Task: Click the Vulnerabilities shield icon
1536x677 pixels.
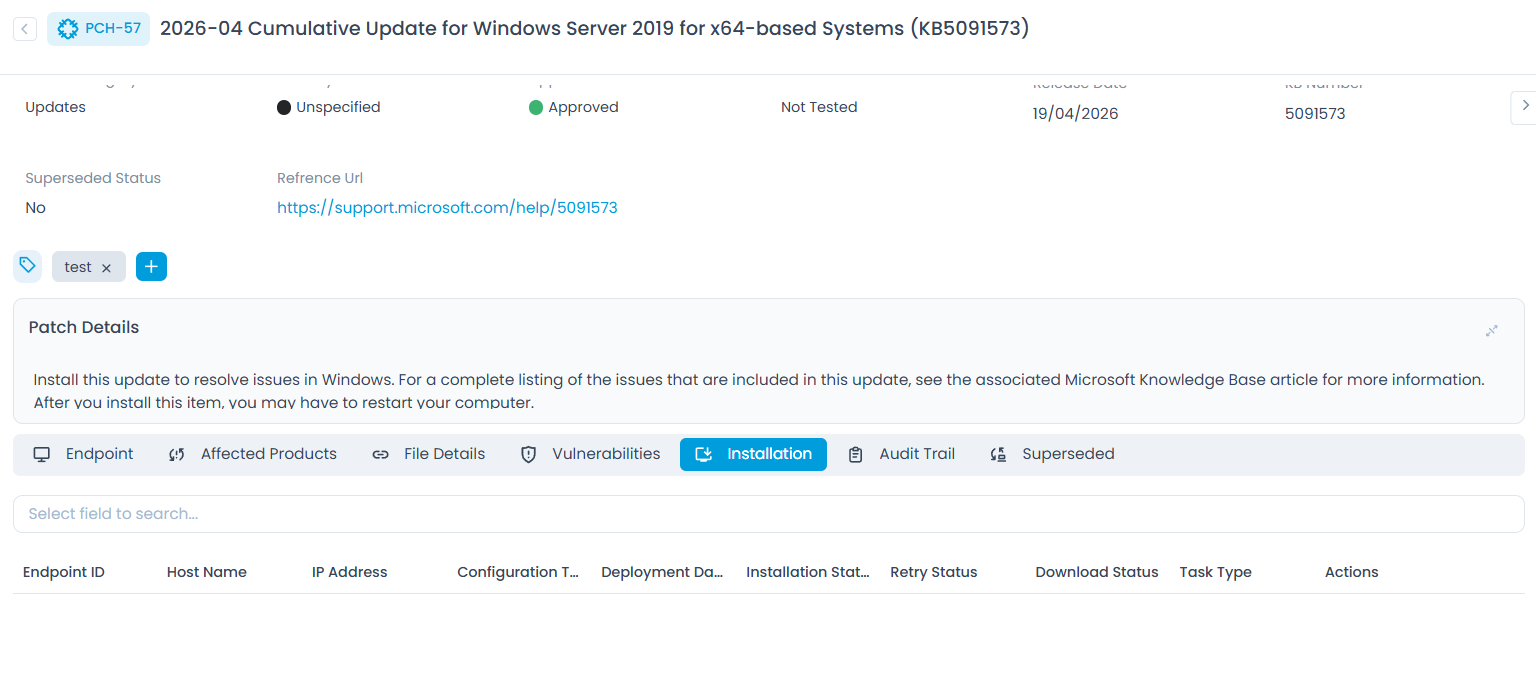Action: (529, 455)
